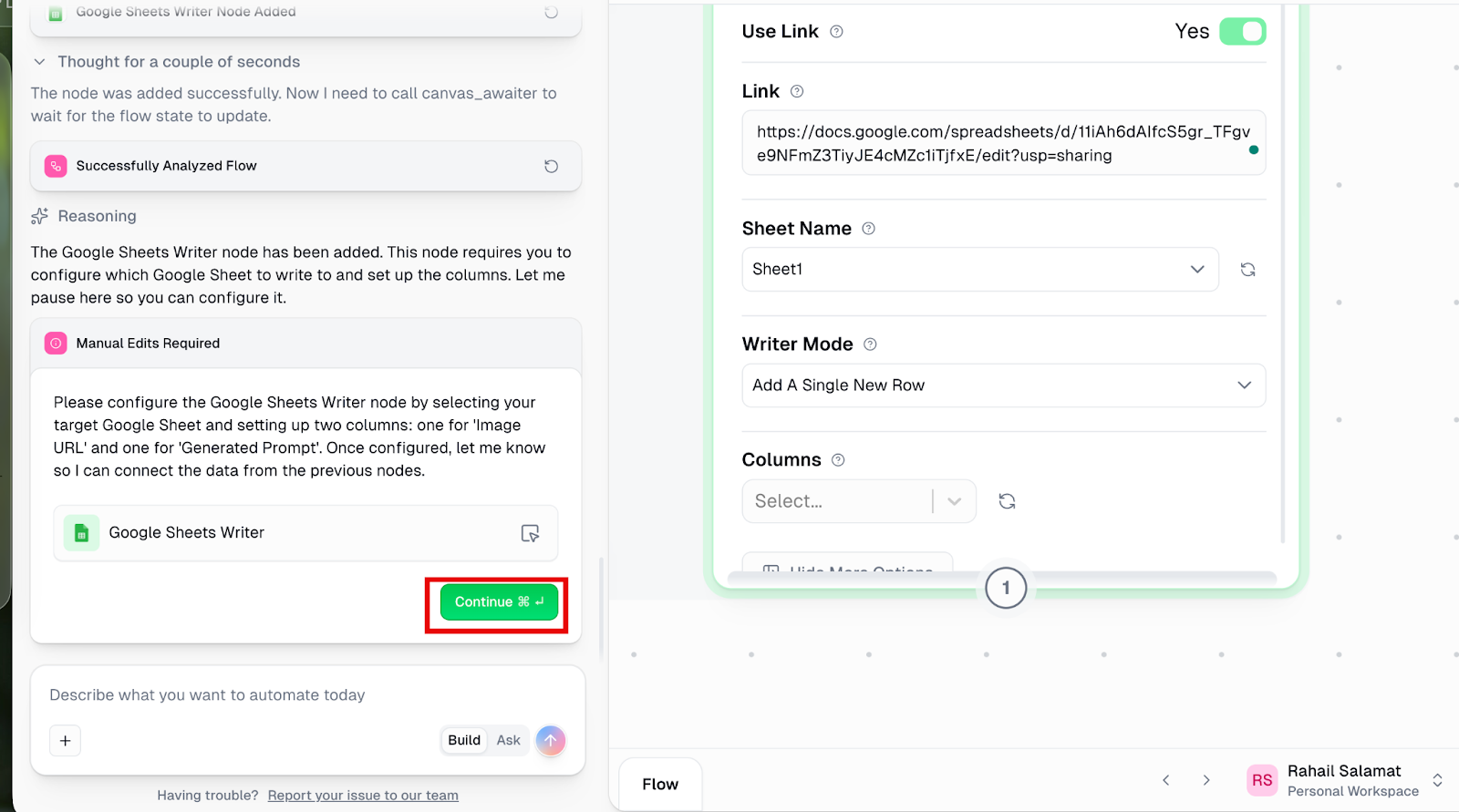
Task: Refresh the Sheet Name list
Action: coord(1247,270)
